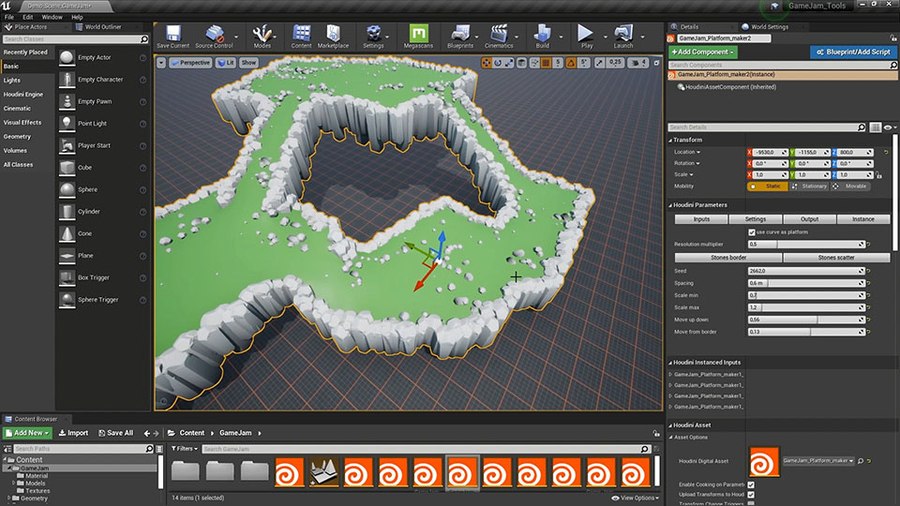Set mobility to Static
900x506 pixels.
coord(767,186)
